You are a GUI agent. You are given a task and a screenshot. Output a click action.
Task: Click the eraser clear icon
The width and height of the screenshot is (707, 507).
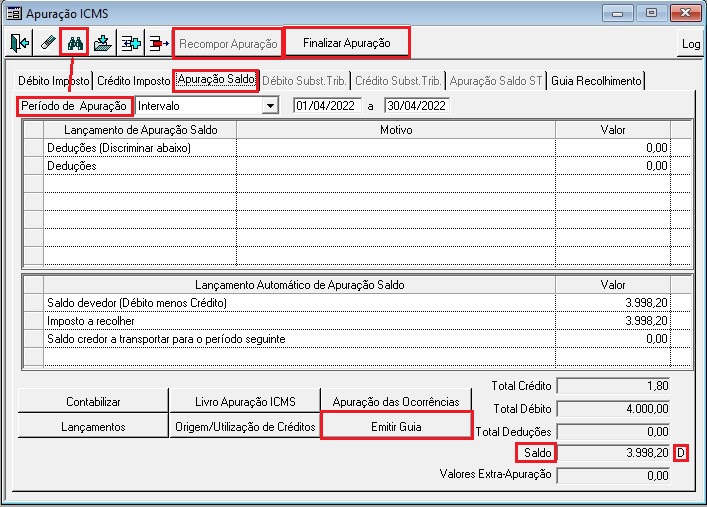(47, 43)
